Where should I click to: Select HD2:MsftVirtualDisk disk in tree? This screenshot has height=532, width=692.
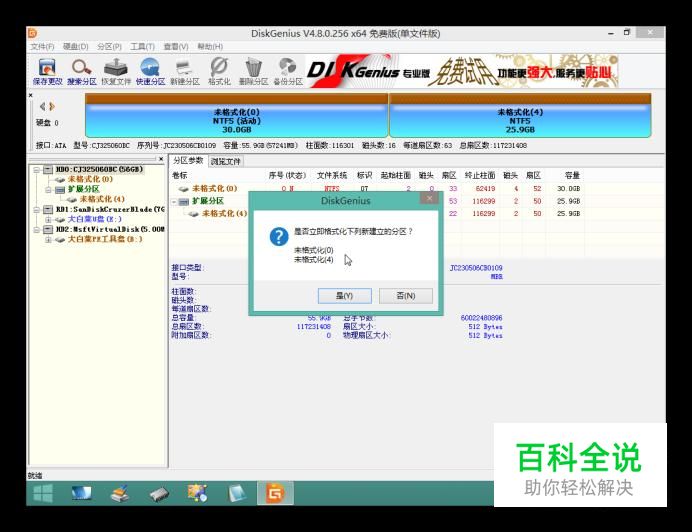coord(110,230)
